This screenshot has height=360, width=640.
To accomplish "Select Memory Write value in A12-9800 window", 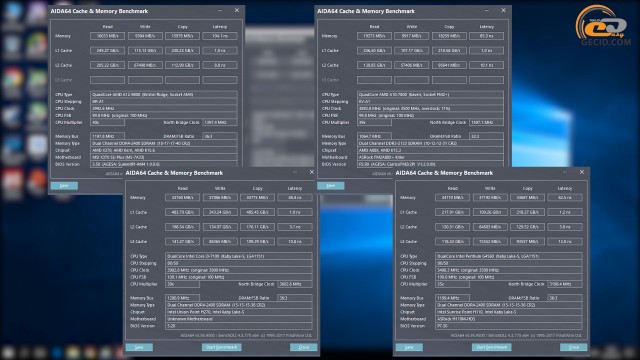I will click(x=145, y=36).
